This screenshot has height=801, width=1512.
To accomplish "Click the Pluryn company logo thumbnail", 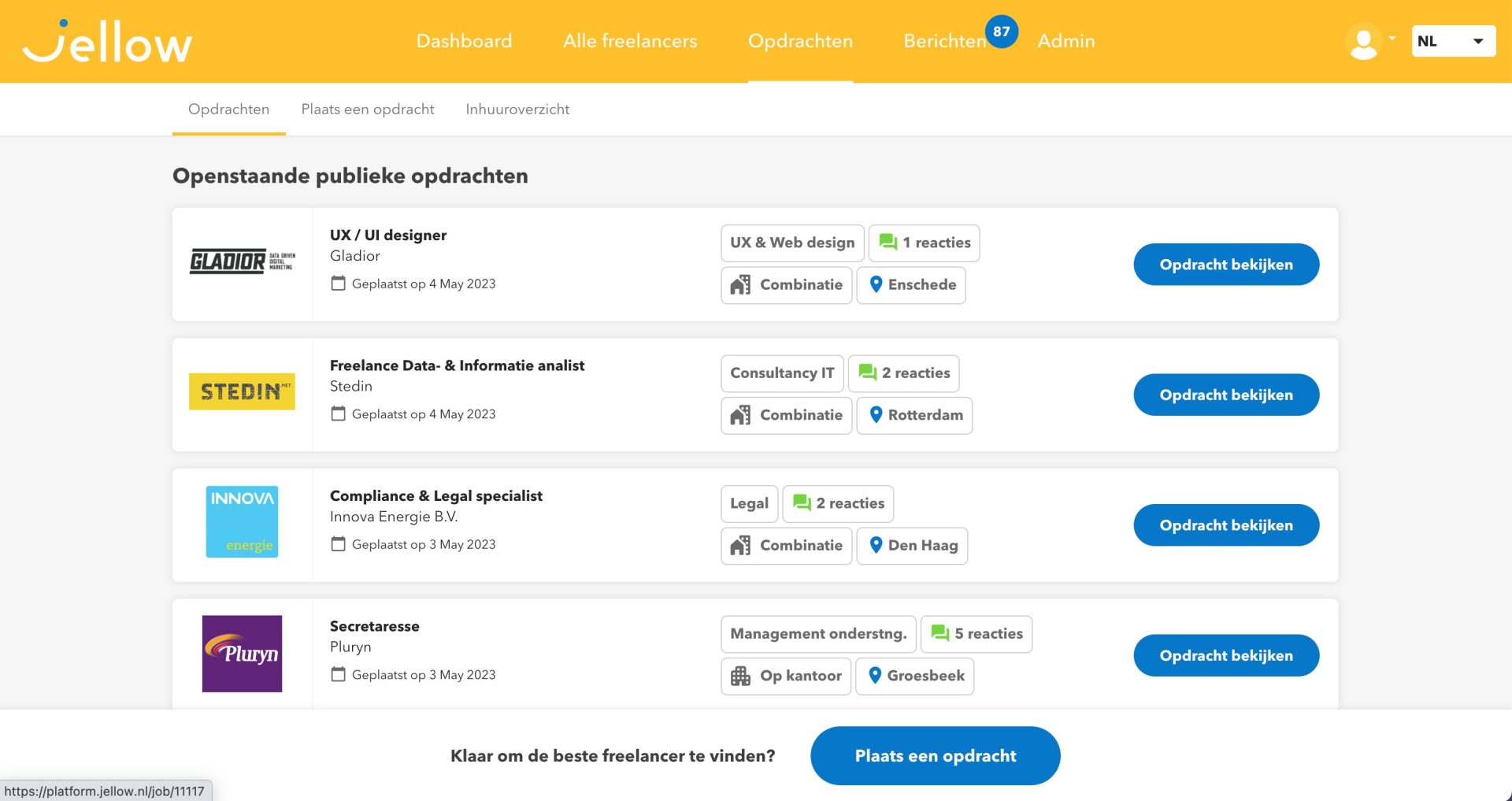I will (x=242, y=653).
